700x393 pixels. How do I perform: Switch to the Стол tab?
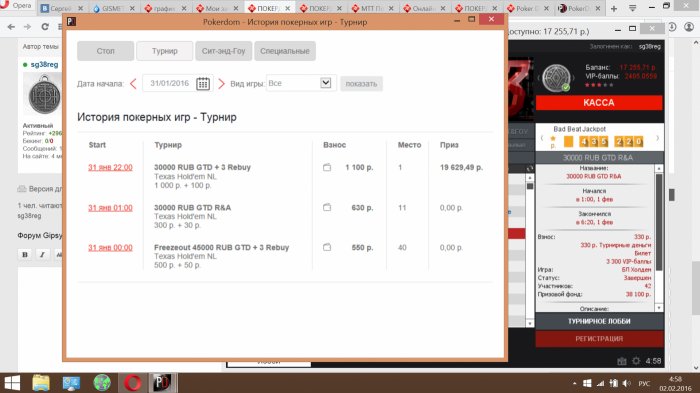click(x=105, y=51)
